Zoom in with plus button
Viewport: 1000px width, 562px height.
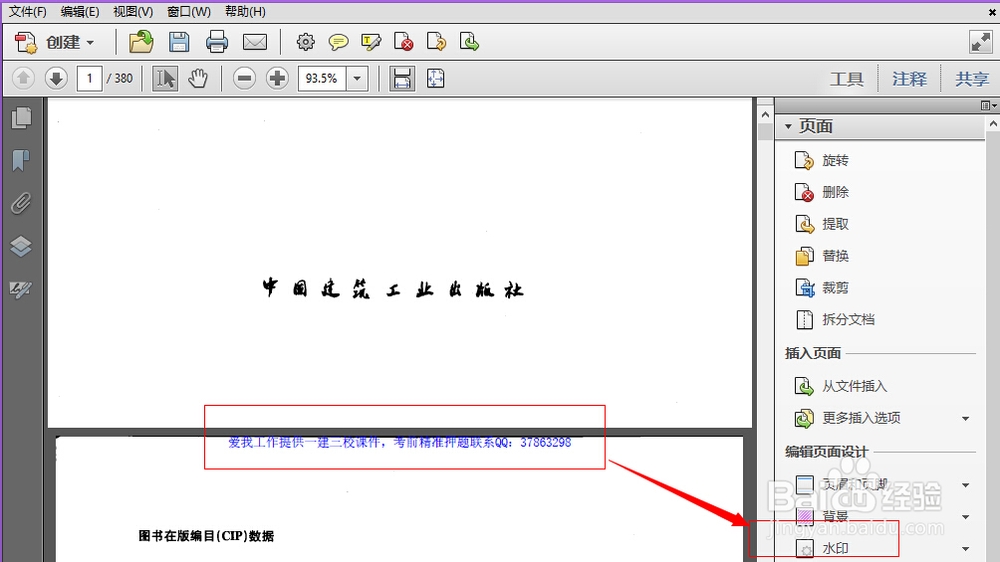pos(277,78)
